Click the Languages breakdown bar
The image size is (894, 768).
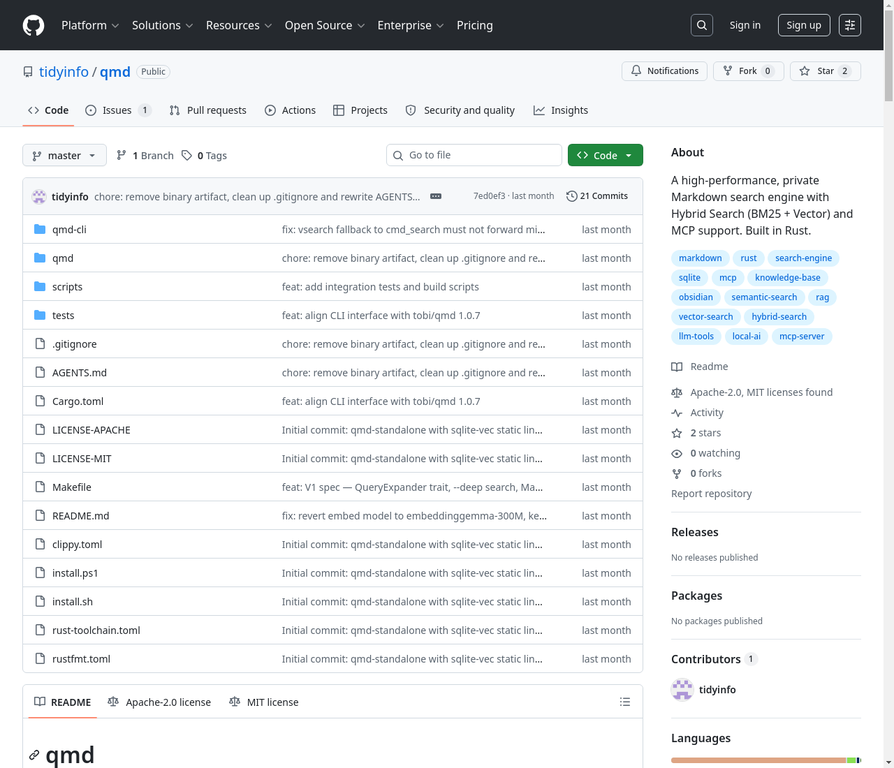tap(765, 760)
